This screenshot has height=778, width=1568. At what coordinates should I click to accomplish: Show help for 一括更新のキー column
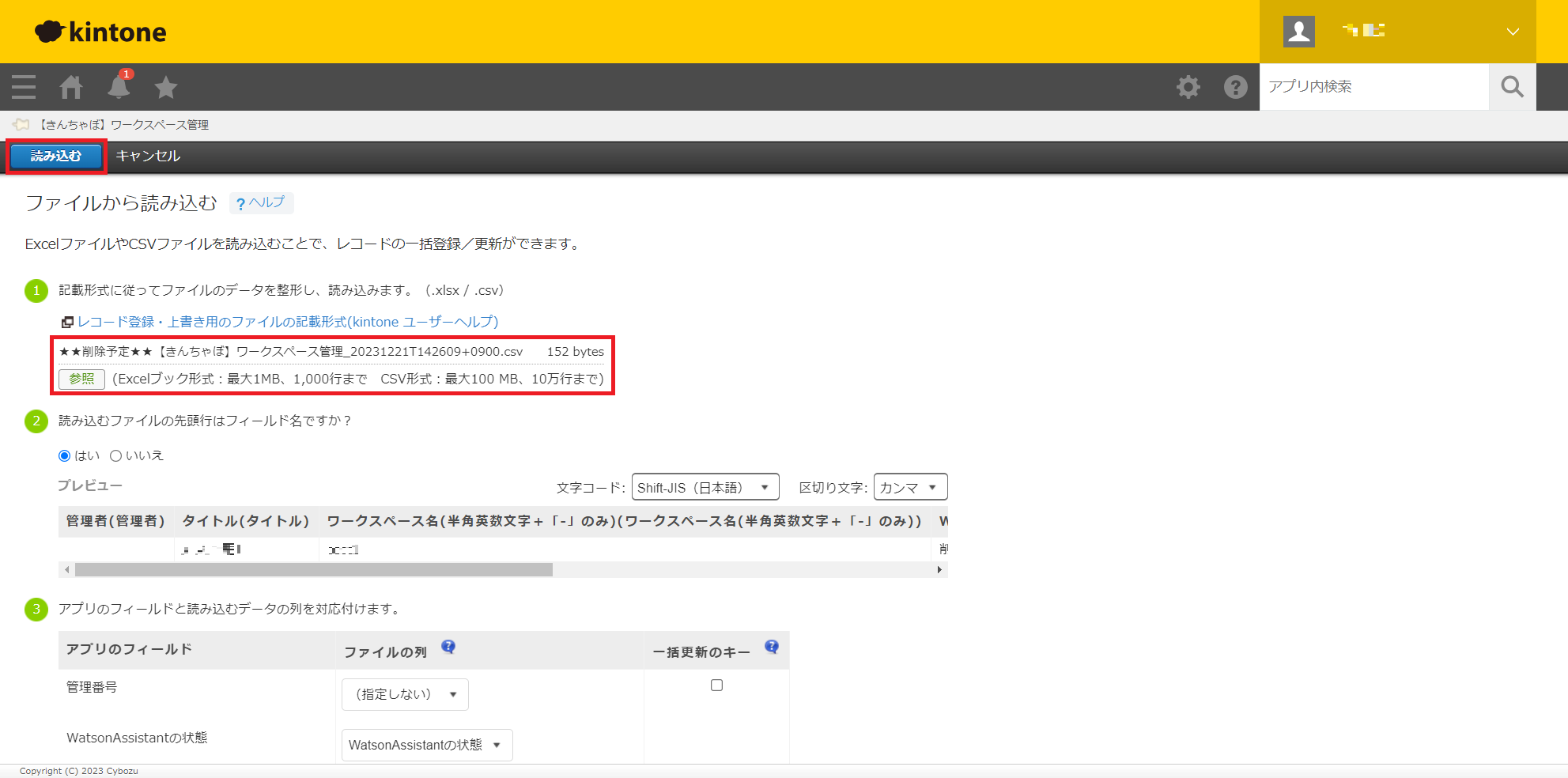click(x=772, y=647)
